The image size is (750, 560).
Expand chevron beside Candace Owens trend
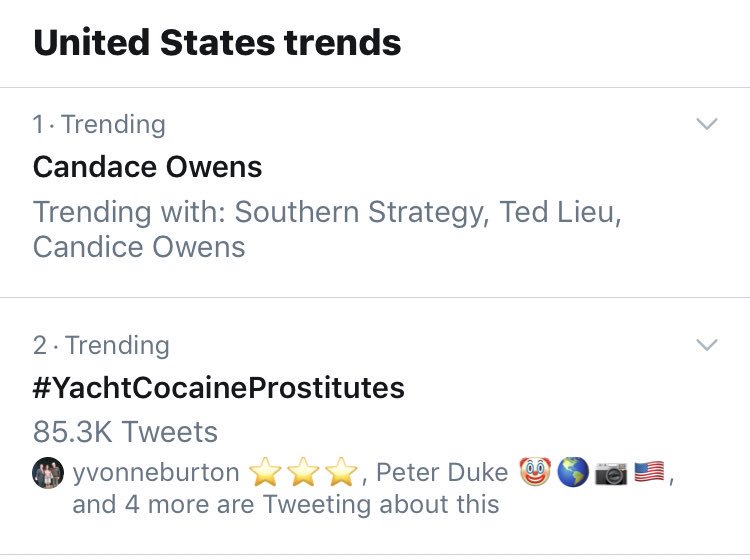tap(706, 125)
